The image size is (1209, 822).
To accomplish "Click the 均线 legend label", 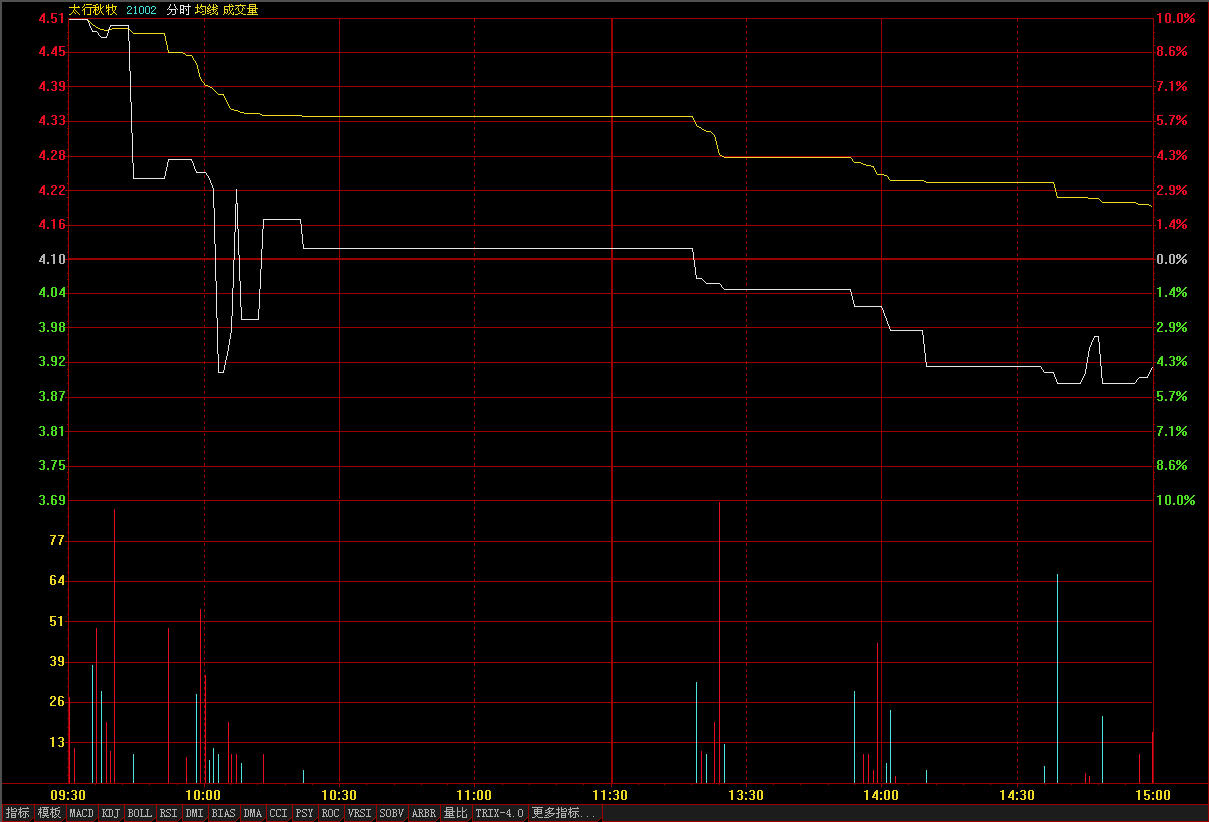I will (x=206, y=10).
